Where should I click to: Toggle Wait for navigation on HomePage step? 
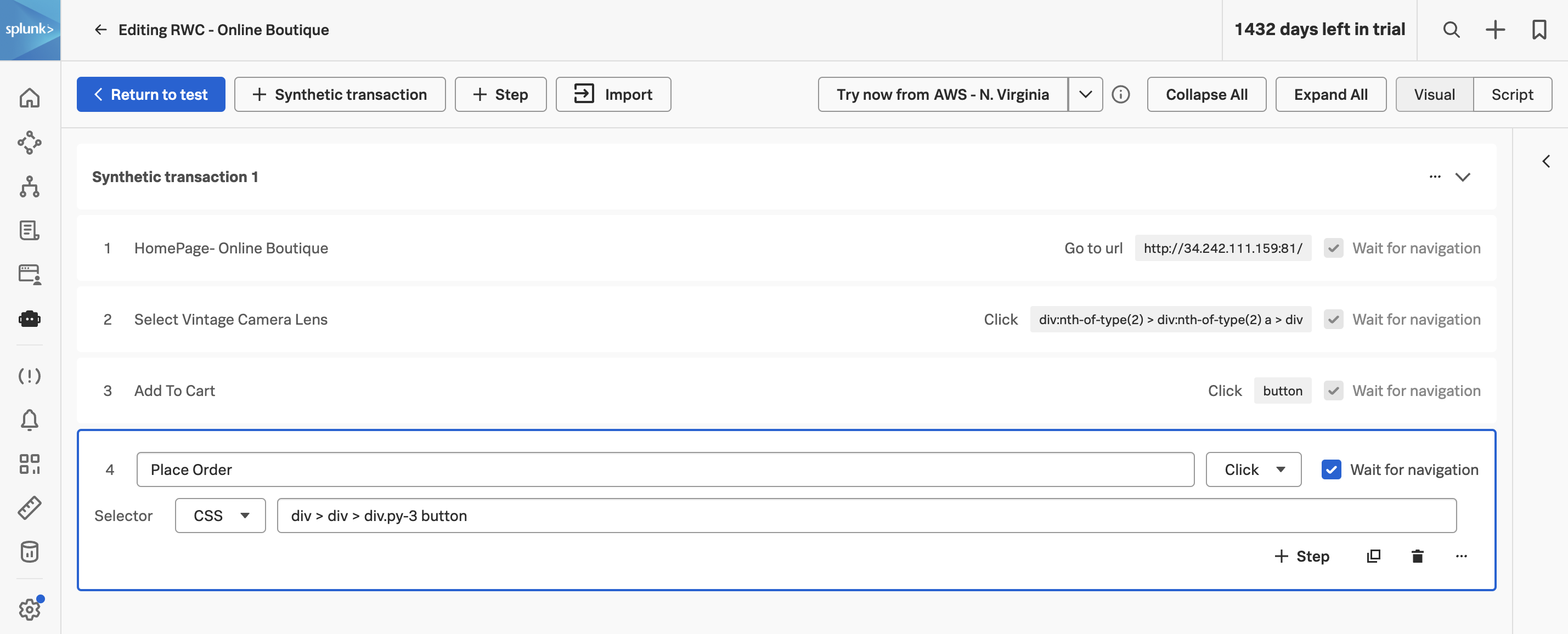point(1333,248)
